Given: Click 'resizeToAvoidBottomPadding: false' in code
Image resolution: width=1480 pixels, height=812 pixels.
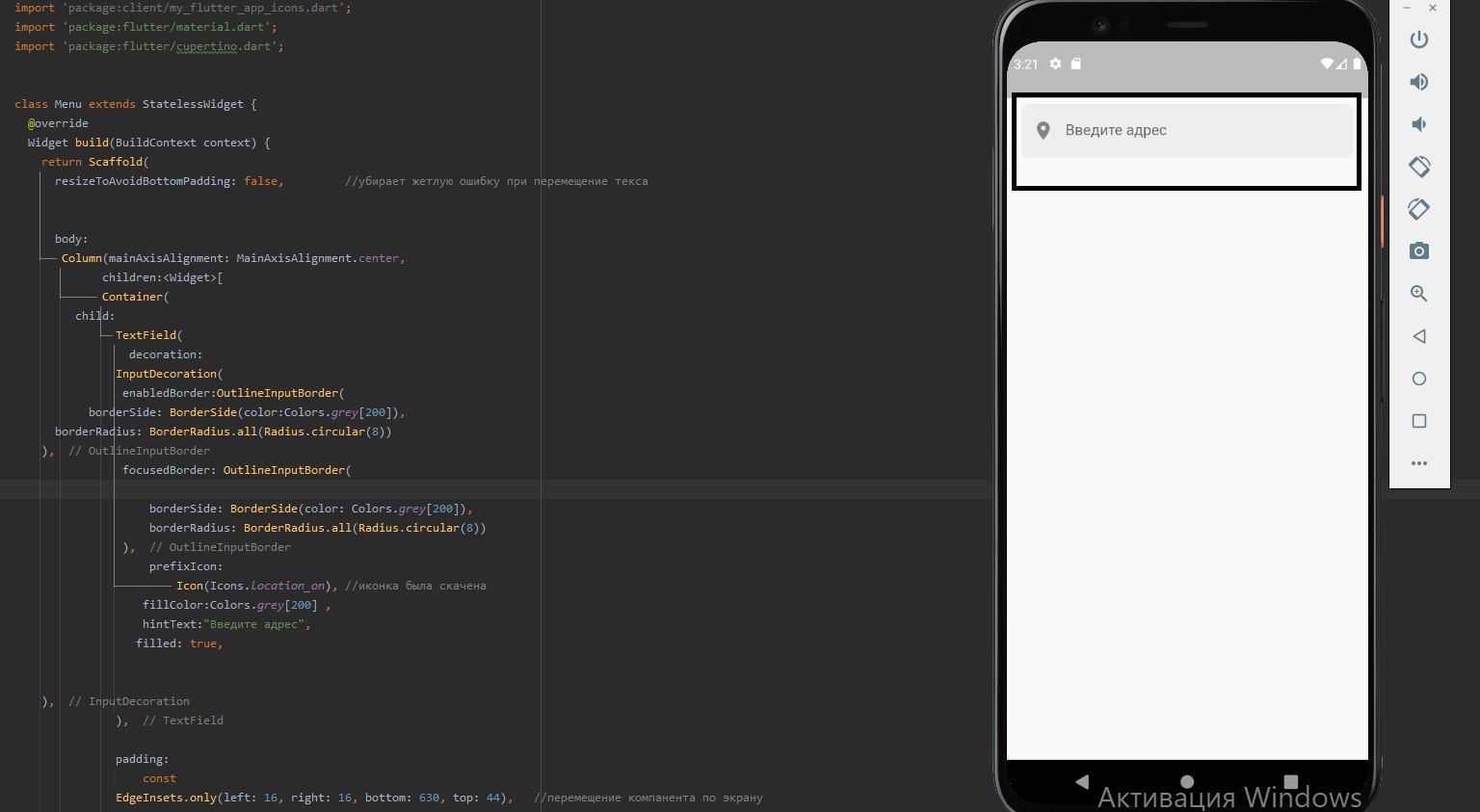Looking at the screenshot, I should [170, 181].
